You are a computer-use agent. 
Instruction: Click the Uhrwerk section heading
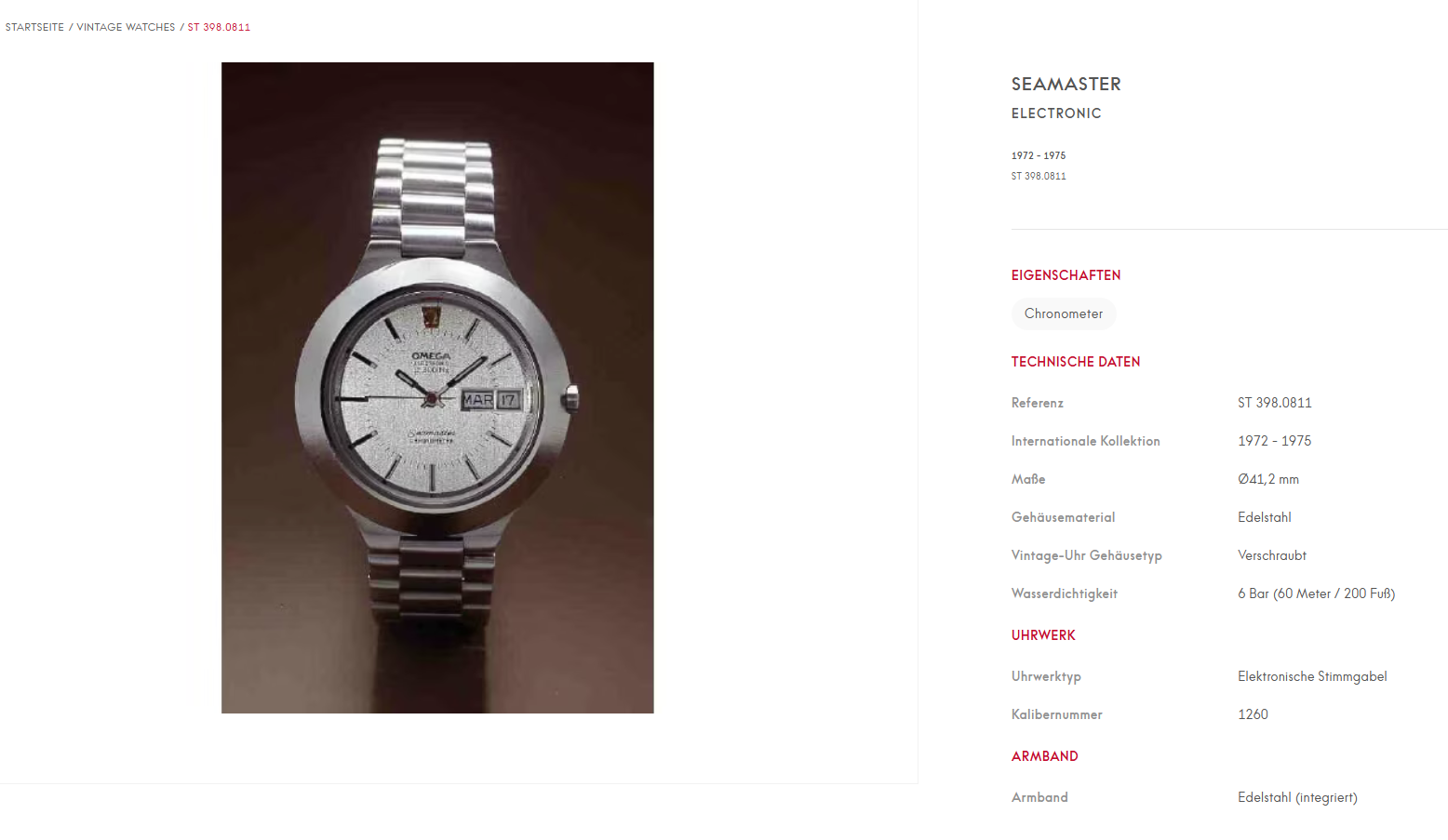pyautogui.click(x=1043, y=635)
